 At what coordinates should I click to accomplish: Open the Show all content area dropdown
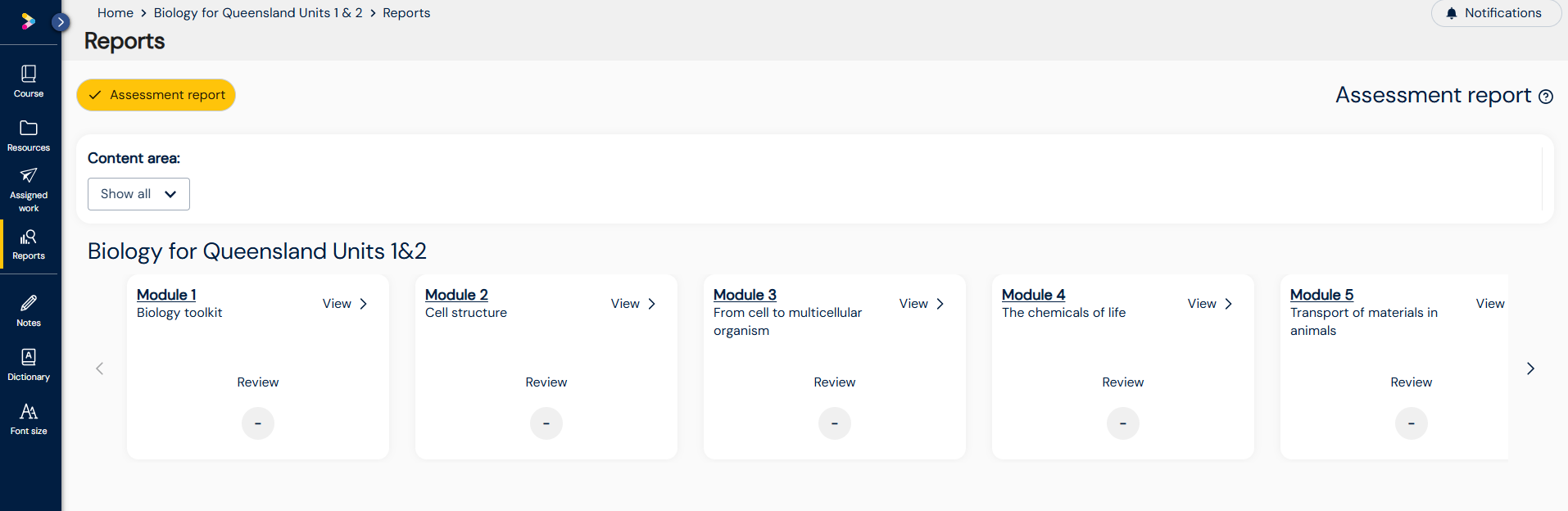click(x=138, y=194)
